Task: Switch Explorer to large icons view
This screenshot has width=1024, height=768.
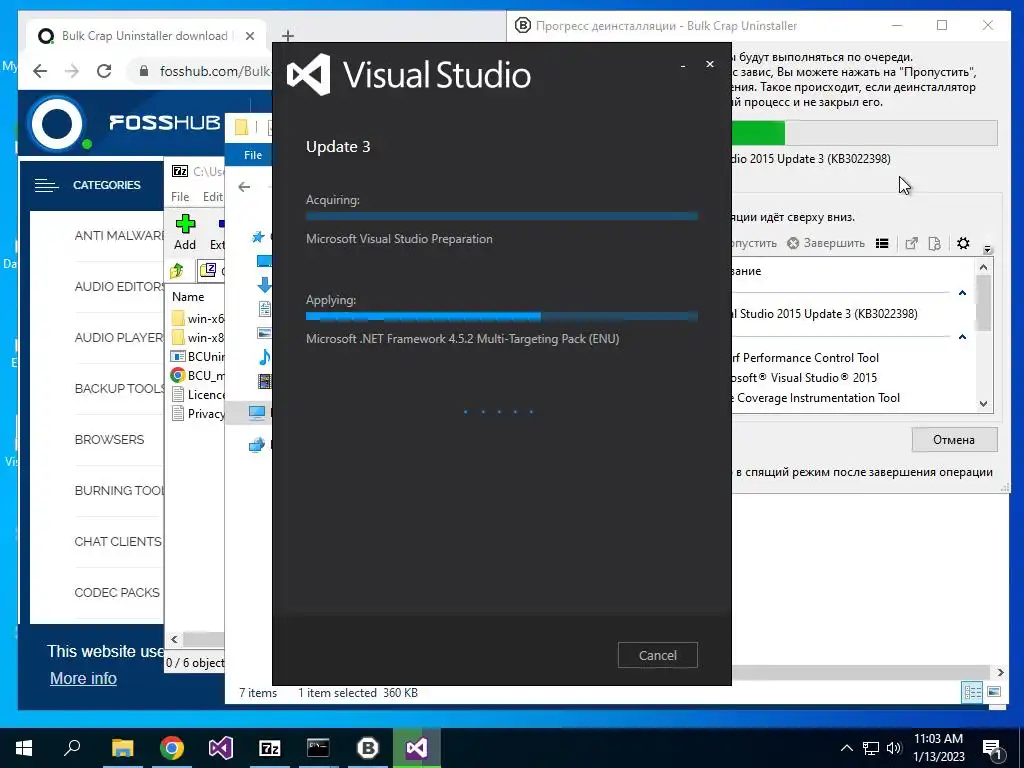Action: (x=994, y=692)
